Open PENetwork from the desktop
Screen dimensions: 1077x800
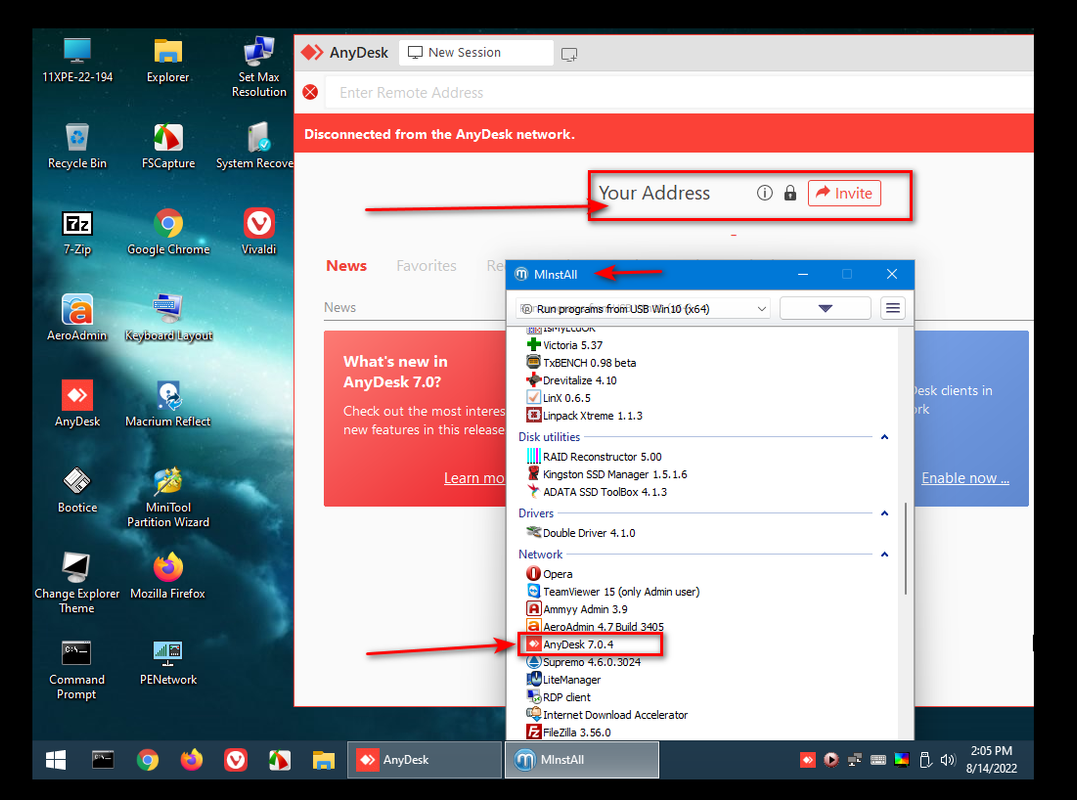(168, 661)
